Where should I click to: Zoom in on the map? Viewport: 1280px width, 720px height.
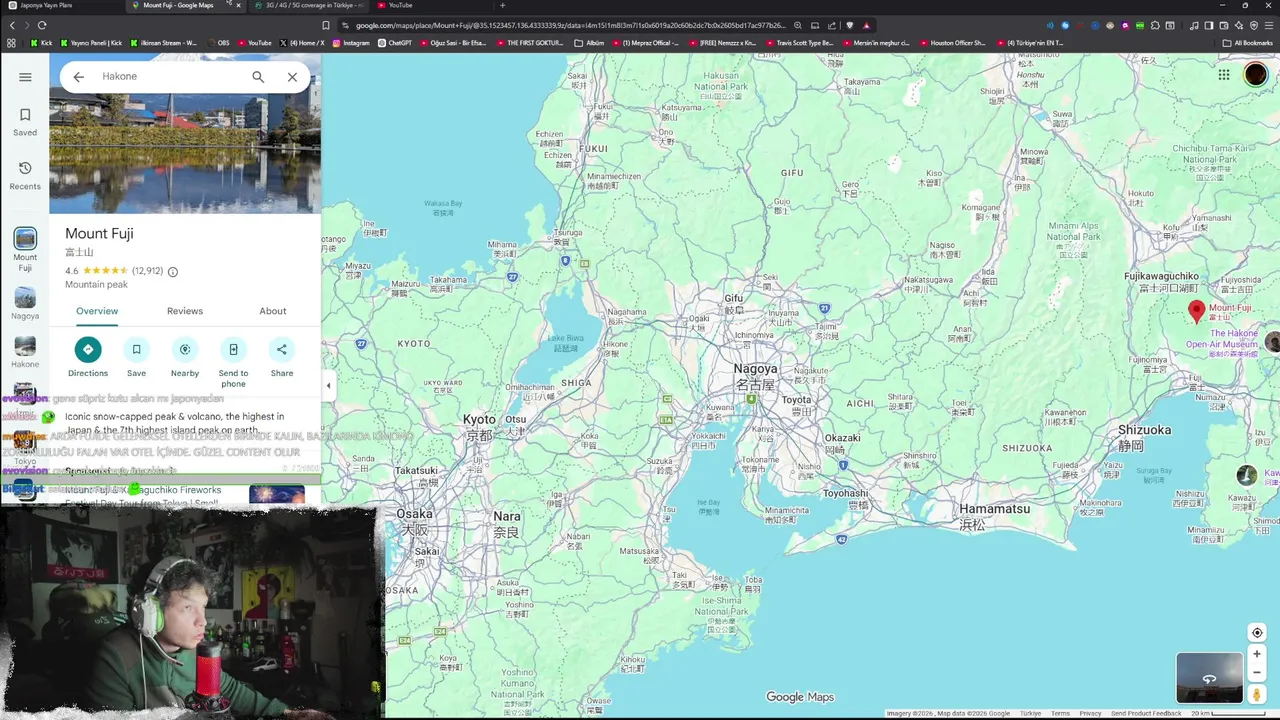[x=1257, y=654]
